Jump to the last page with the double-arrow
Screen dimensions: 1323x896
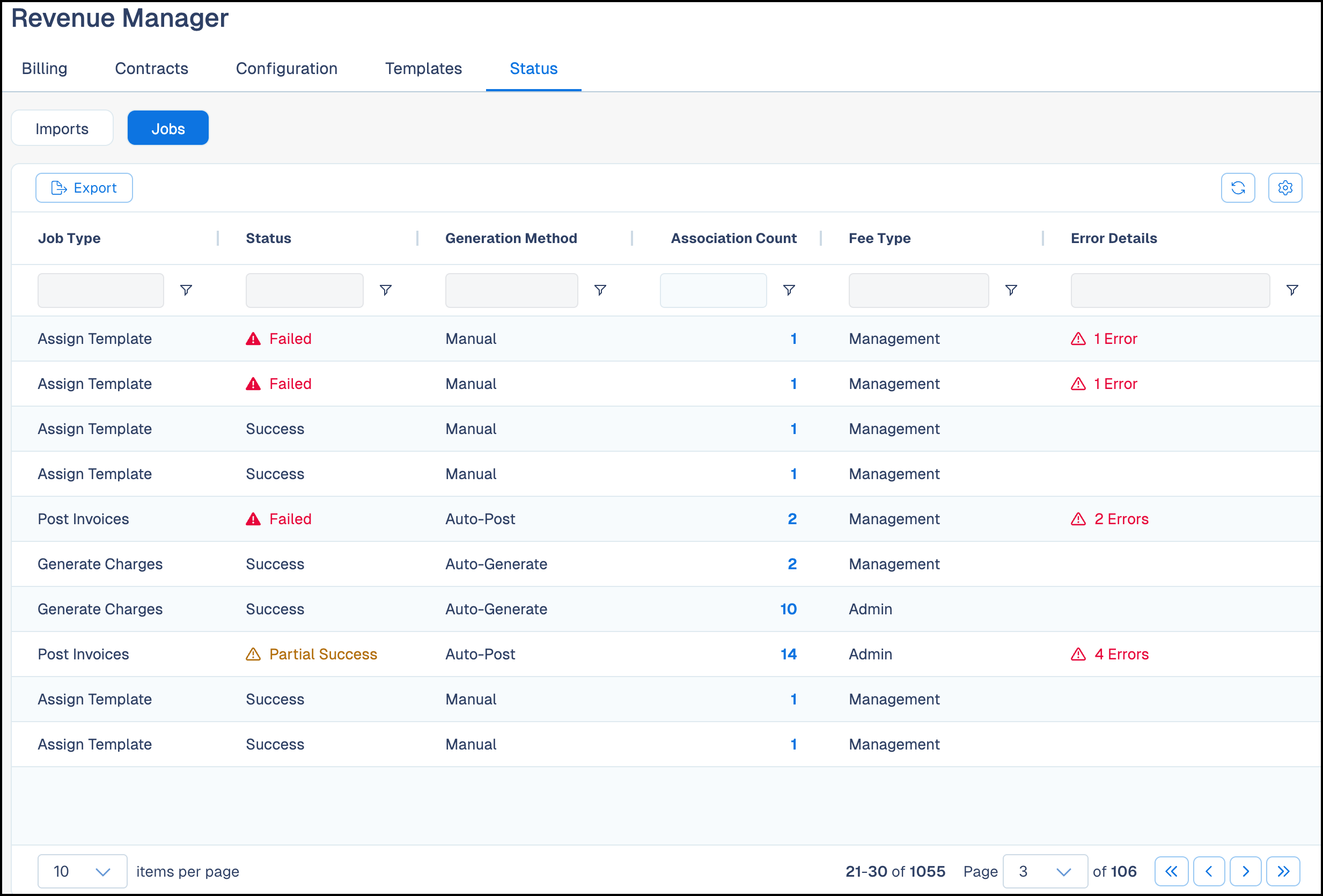click(1284, 871)
